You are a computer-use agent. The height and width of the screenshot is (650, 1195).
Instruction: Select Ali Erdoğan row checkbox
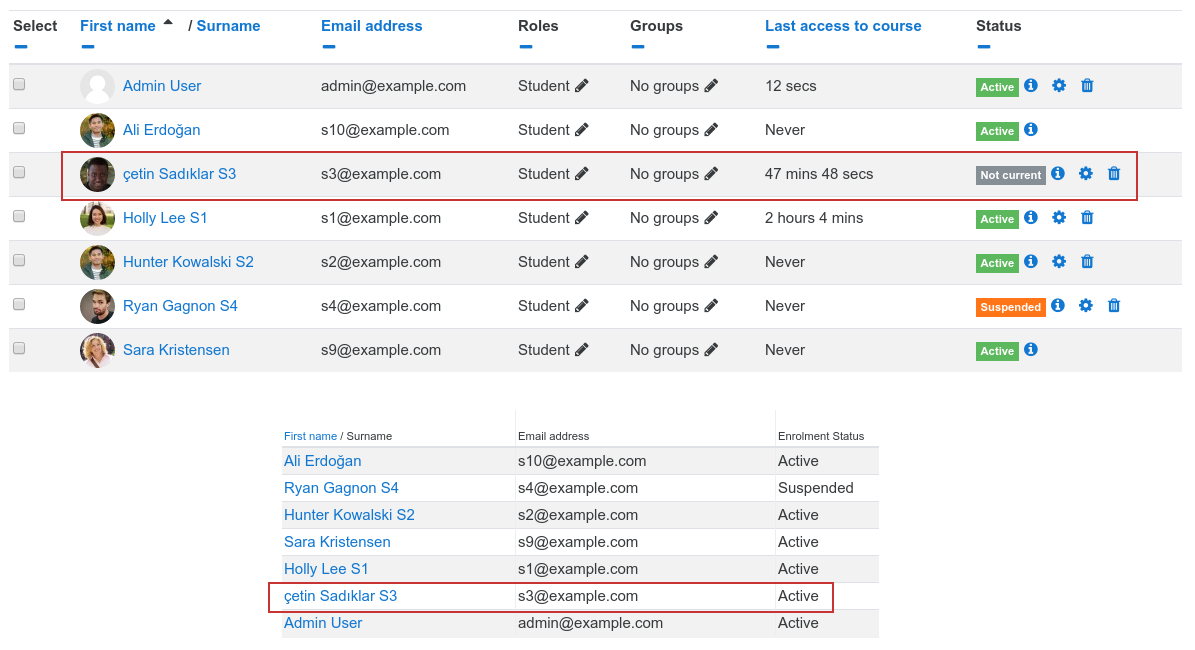19,129
